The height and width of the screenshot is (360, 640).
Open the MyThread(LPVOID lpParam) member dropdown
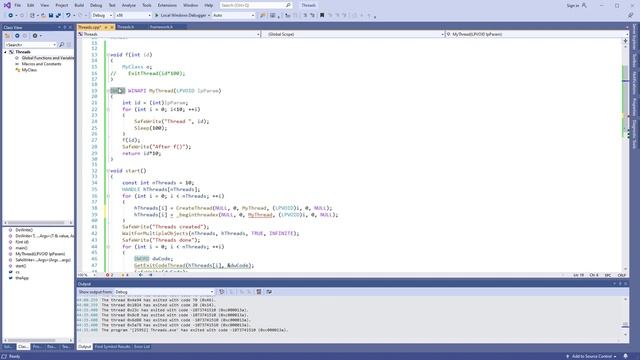(537, 34)
